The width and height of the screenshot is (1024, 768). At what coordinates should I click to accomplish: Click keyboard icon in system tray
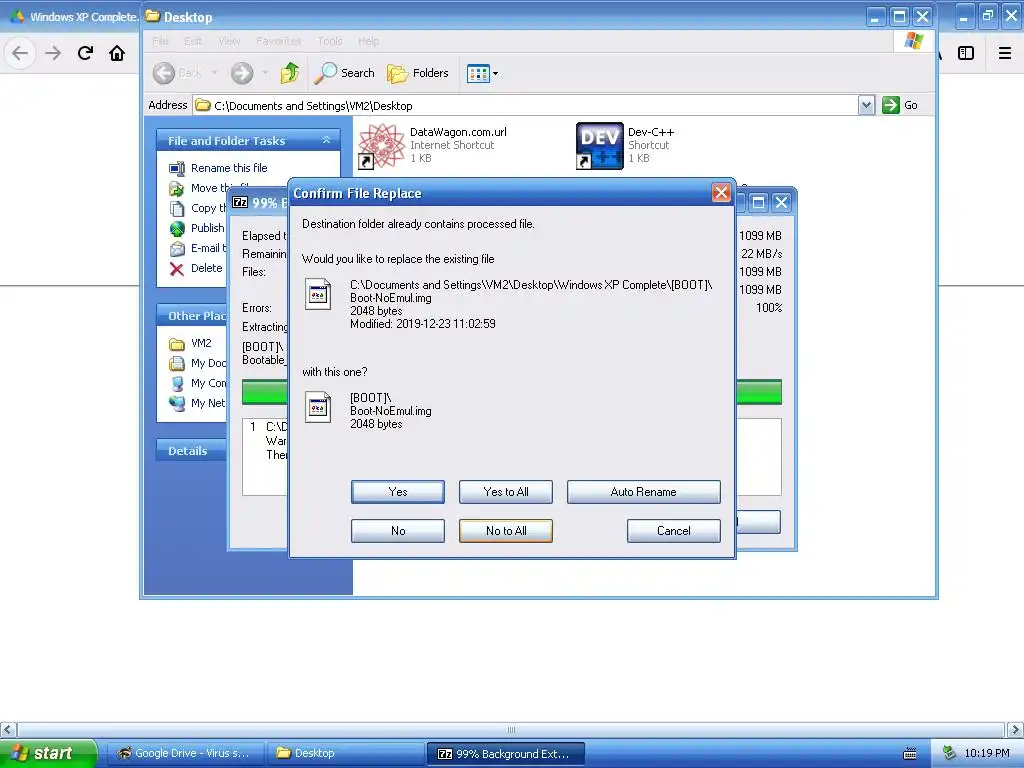(909, 754)
